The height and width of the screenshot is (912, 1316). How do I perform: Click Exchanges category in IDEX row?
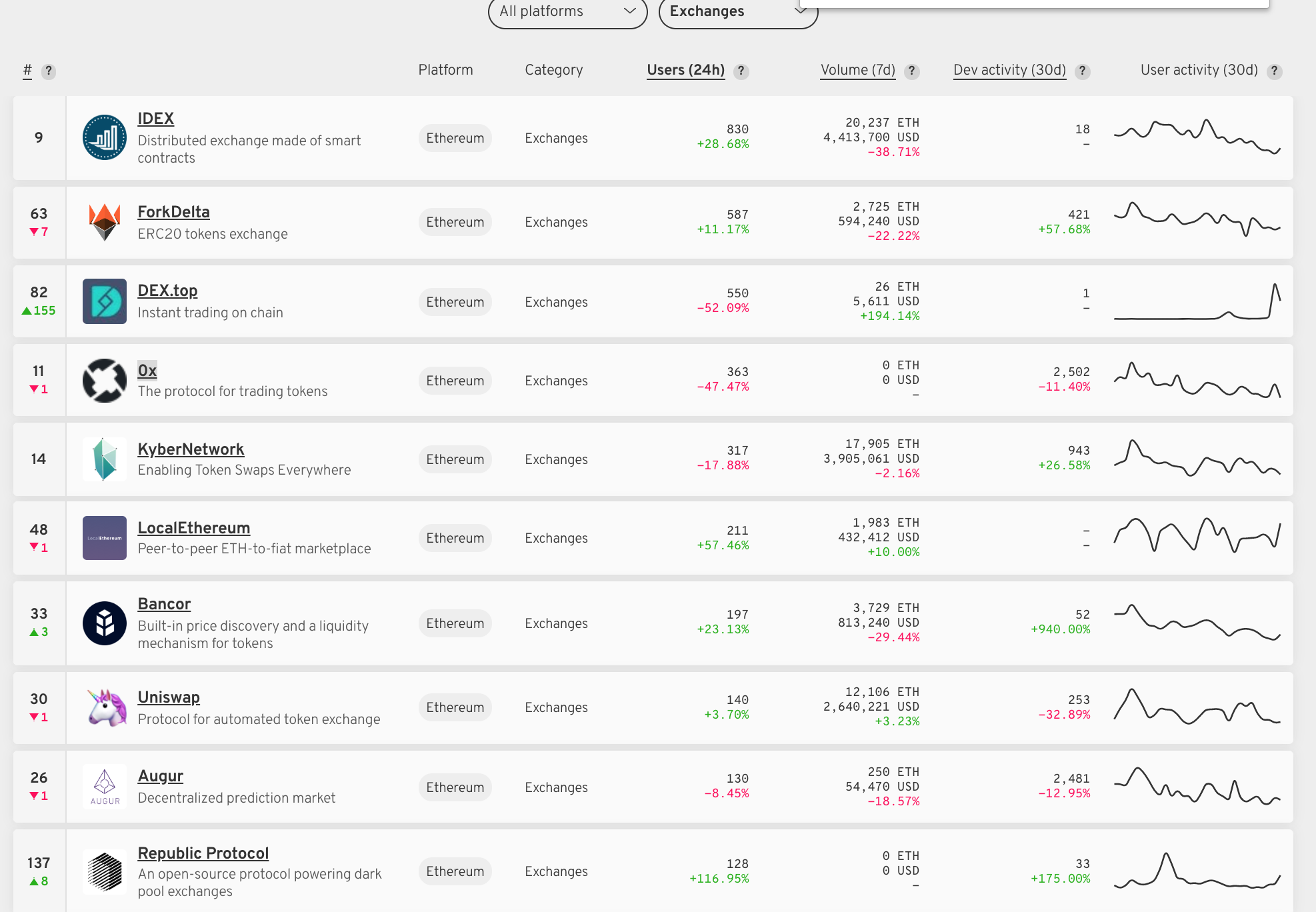(556, 138)
